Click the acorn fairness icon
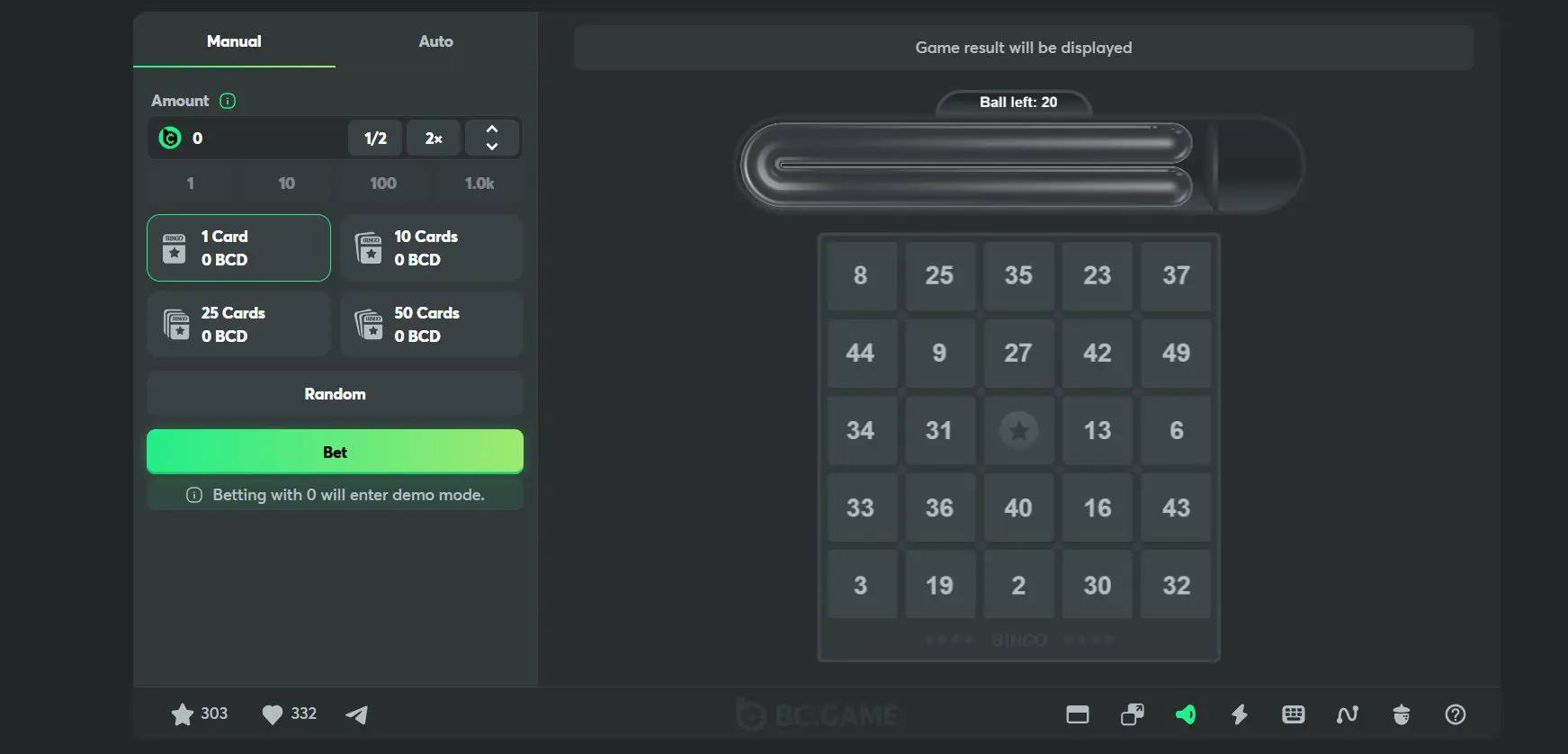Image resolution: width=1568 pixels, height=754 pixels. pyautogui.click(x=1402, y=714)
